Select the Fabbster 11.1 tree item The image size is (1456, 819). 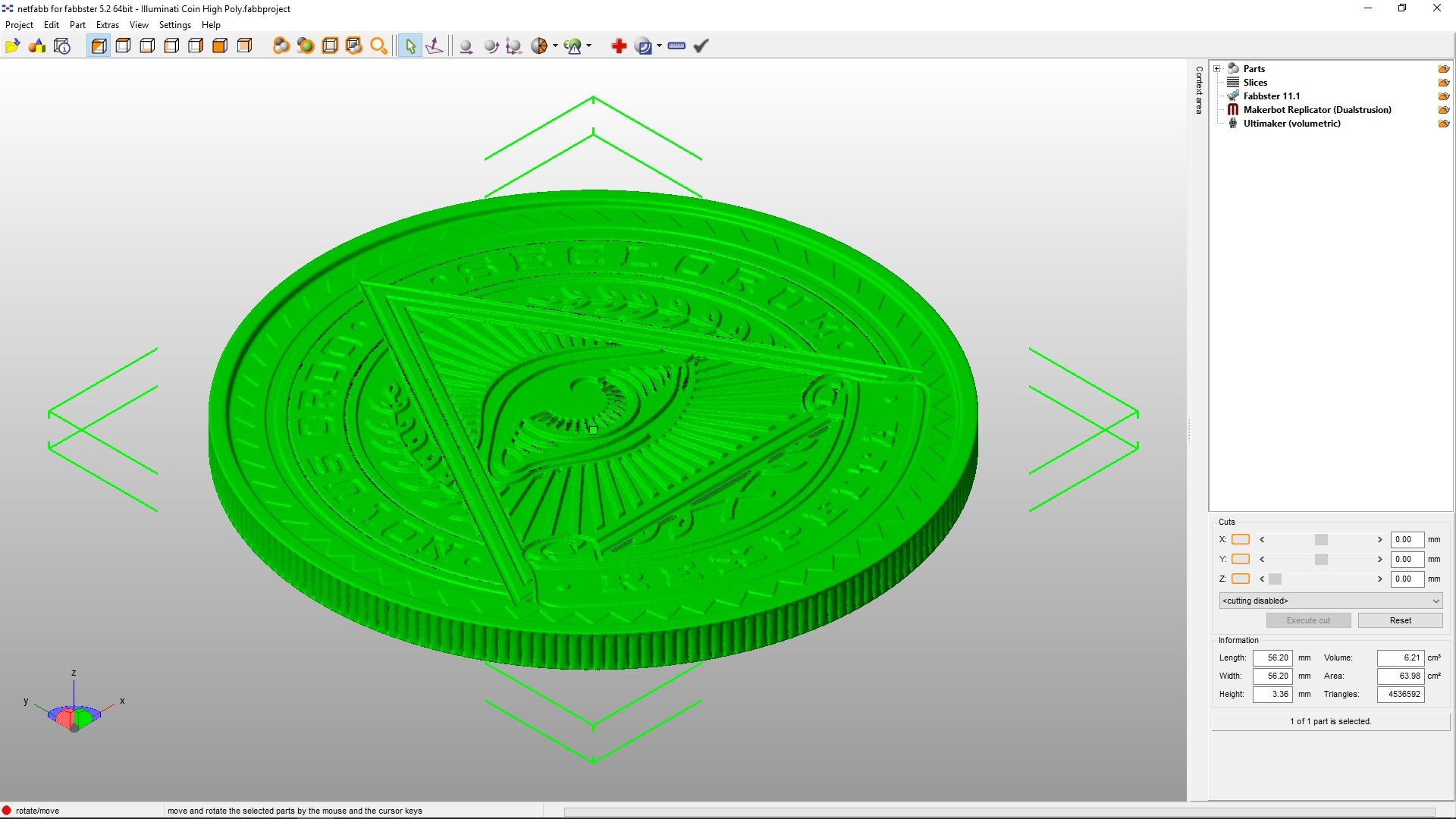pos(1271,96)
